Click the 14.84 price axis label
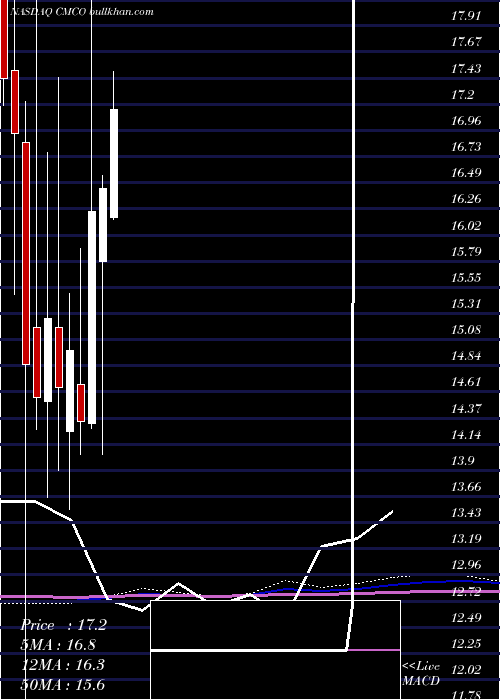Viewport: 500px width, 700px height. pos(466,356)
